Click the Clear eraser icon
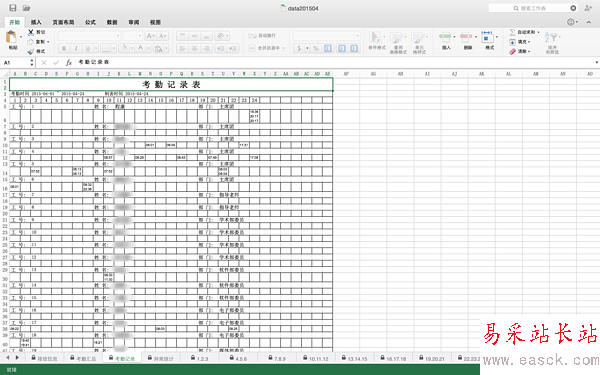The height and width of the screenshot is (375, 600). 512,51
